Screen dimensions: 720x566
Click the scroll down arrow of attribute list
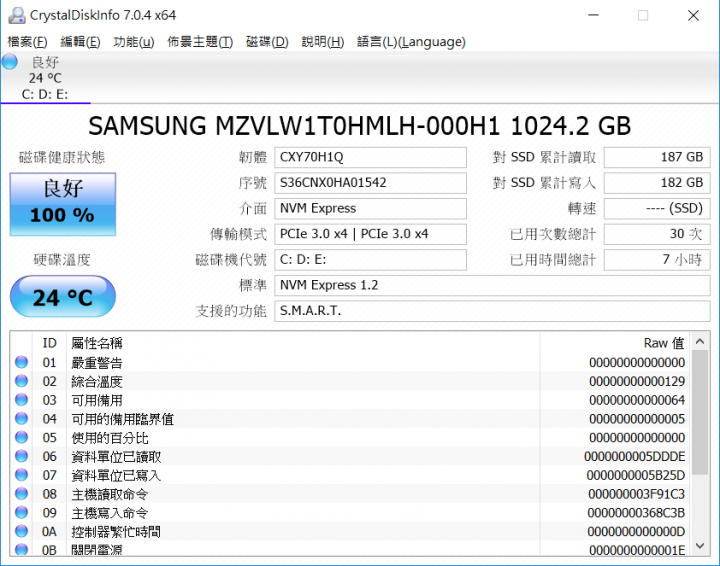click(700, 546)
